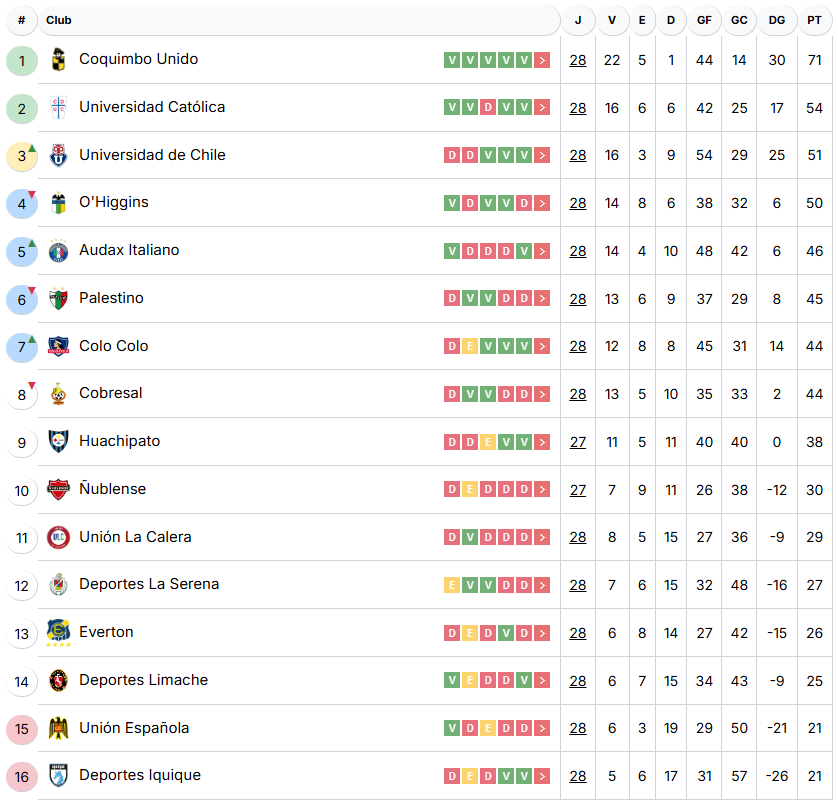Click Deportes La Serena's yellow draw badge
The height and width of the screenshot is (801, 838).
[x=452, y=585]
